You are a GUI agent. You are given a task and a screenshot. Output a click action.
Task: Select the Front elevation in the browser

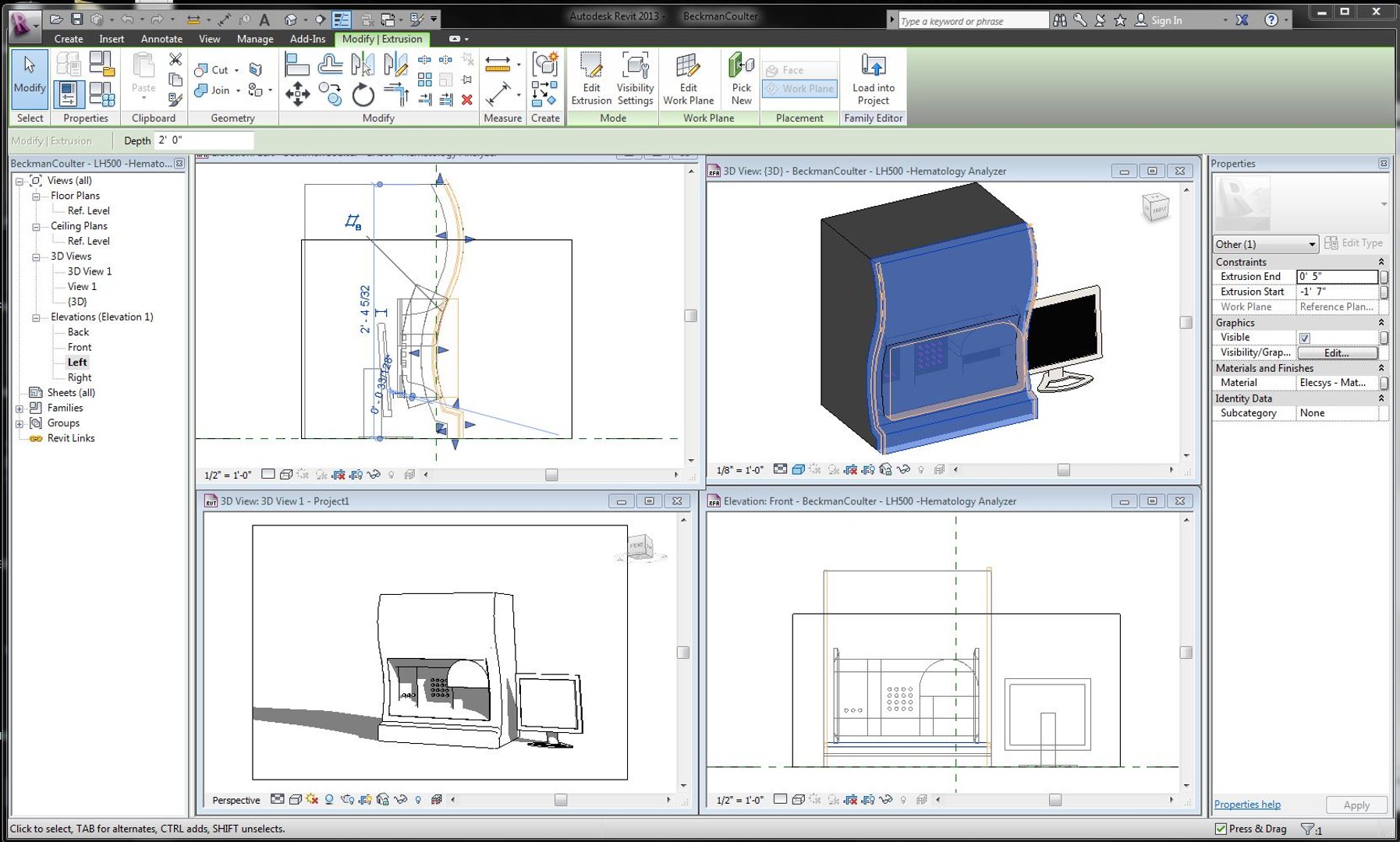pyautogui.click(x=80, y=348)
